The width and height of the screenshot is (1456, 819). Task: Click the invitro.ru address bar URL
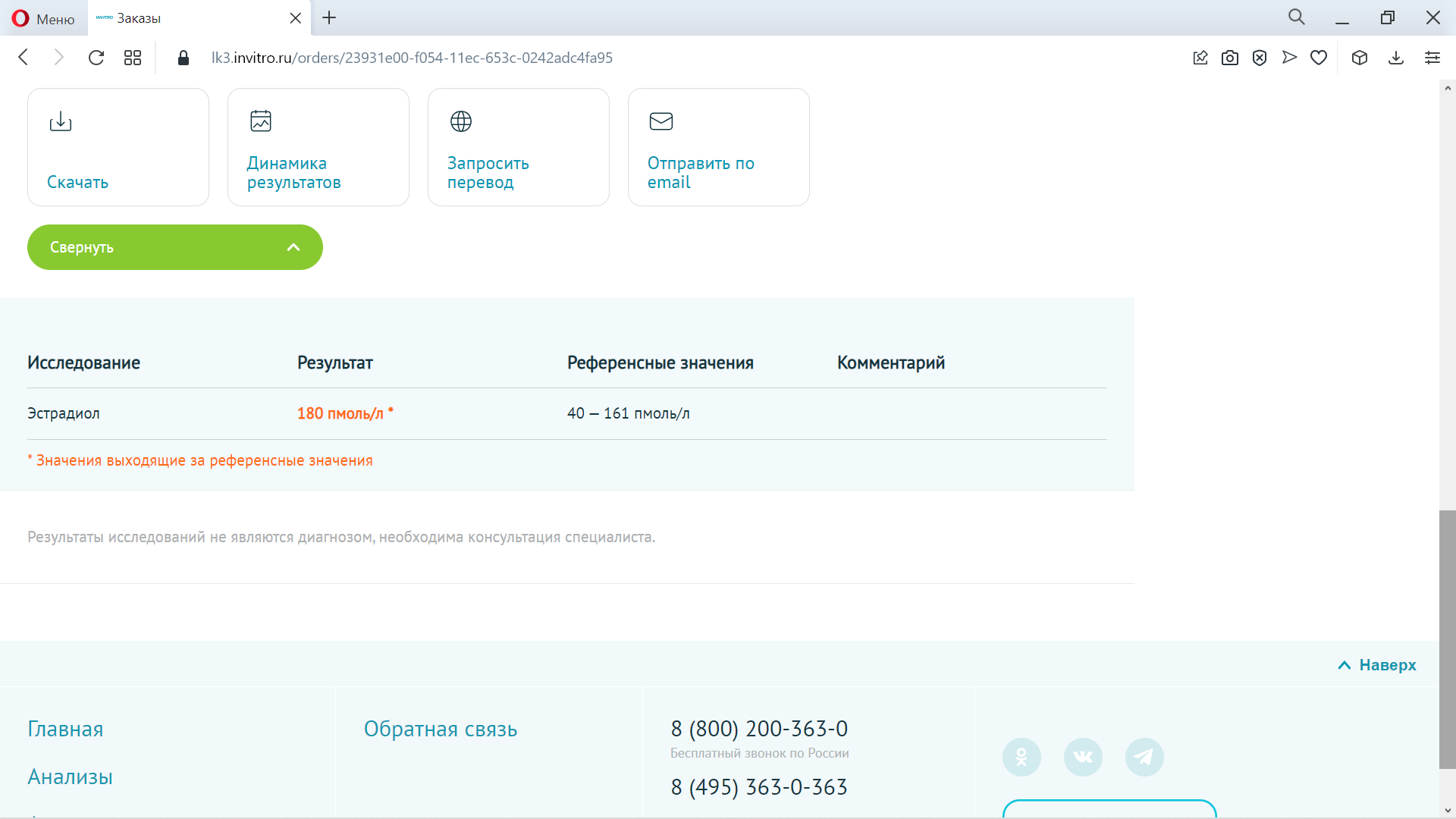tap(412, 58)
